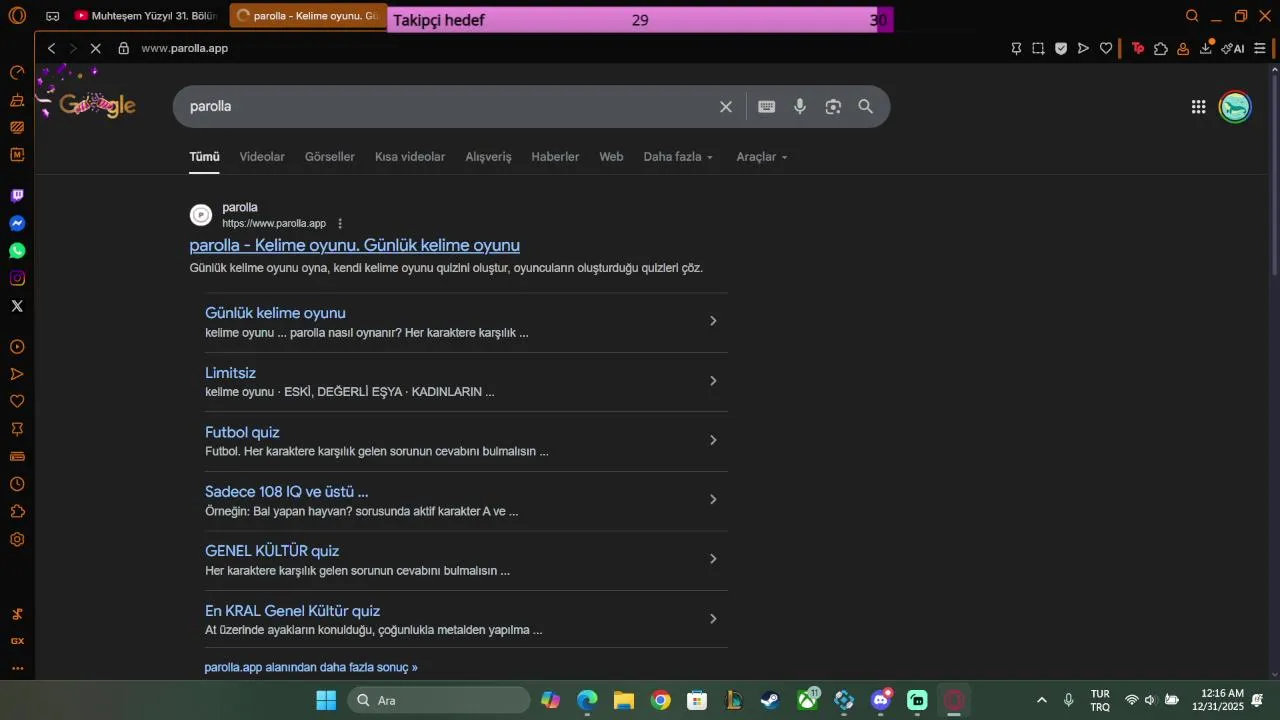The width and height of the screenshot is (1280, 720).
Task: Click the ad blocker shield icon
Action: click(x=1061, y=48)
